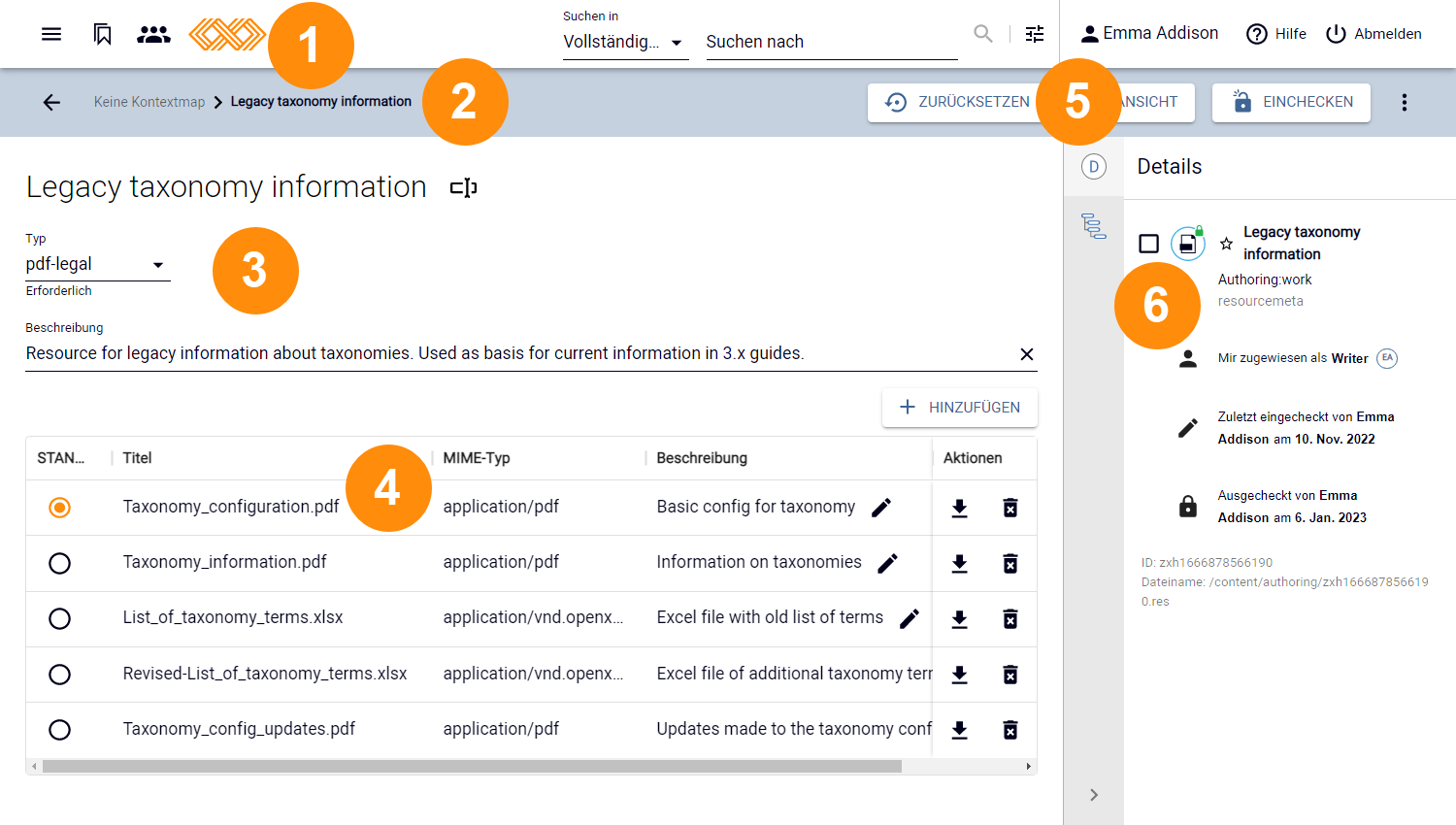
Task: Delete List_of_taxonomy_terms.xlsx row
Action: point(1010,618)
